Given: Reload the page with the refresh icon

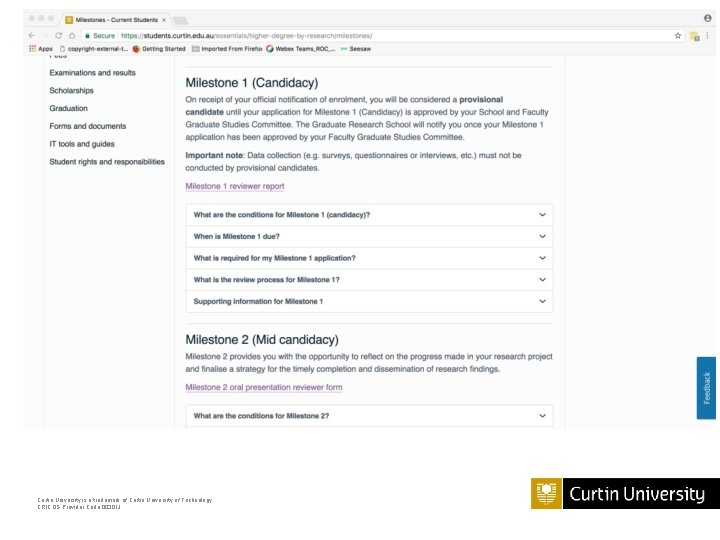Looking at the screenshot, I should pos(58,35).
